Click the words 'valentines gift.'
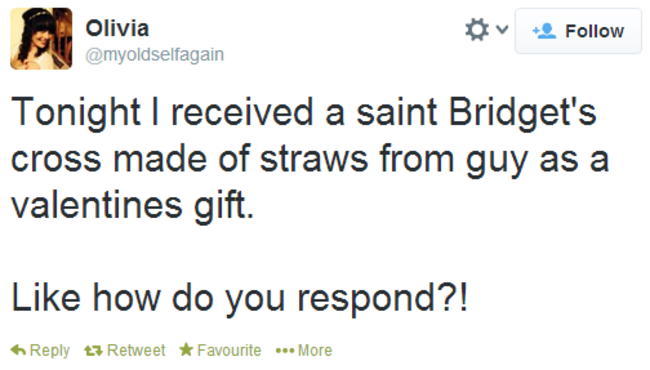 coord(133,205)
